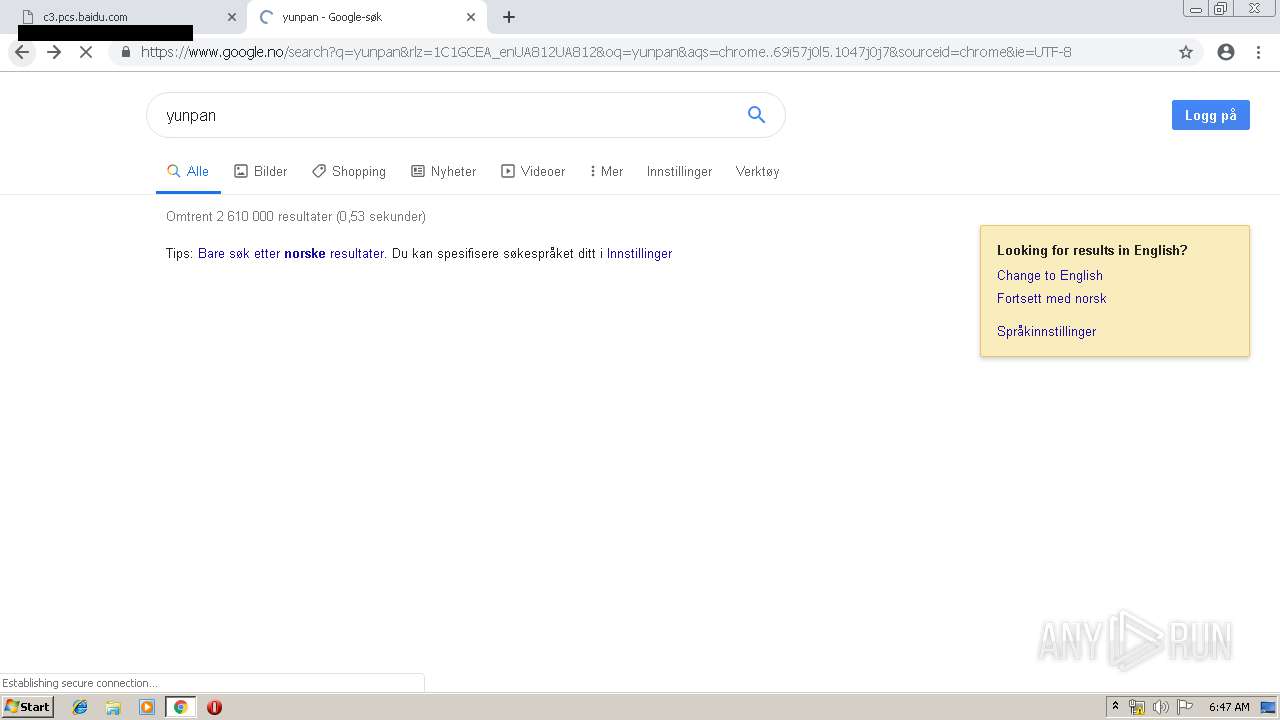This screenshot has width=1280, height=720.
Task: Show hidden system tray icons
Action: 1115,707
